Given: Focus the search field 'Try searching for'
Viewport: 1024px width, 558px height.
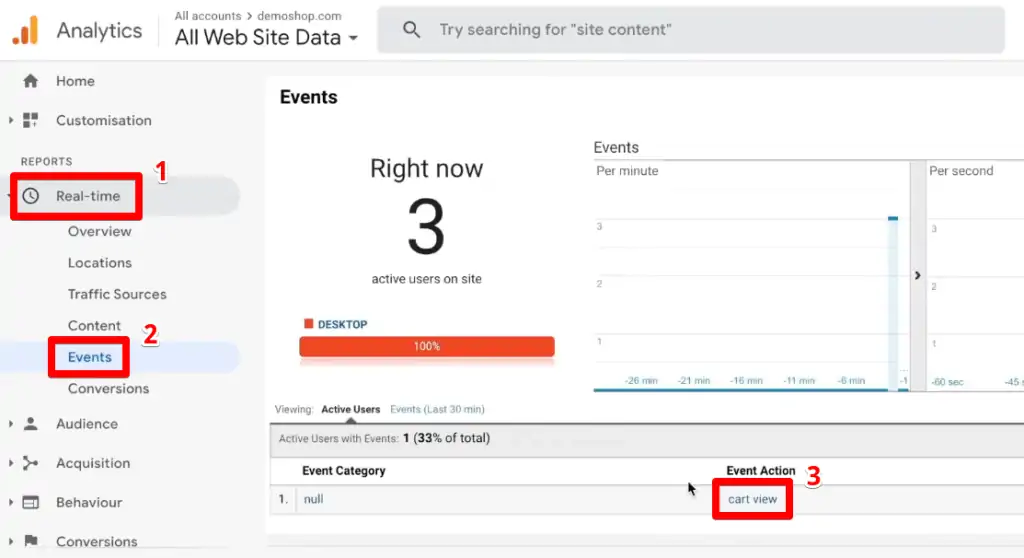Looking at the screenshot, I should pyautogui.click(x=690, y=29).
